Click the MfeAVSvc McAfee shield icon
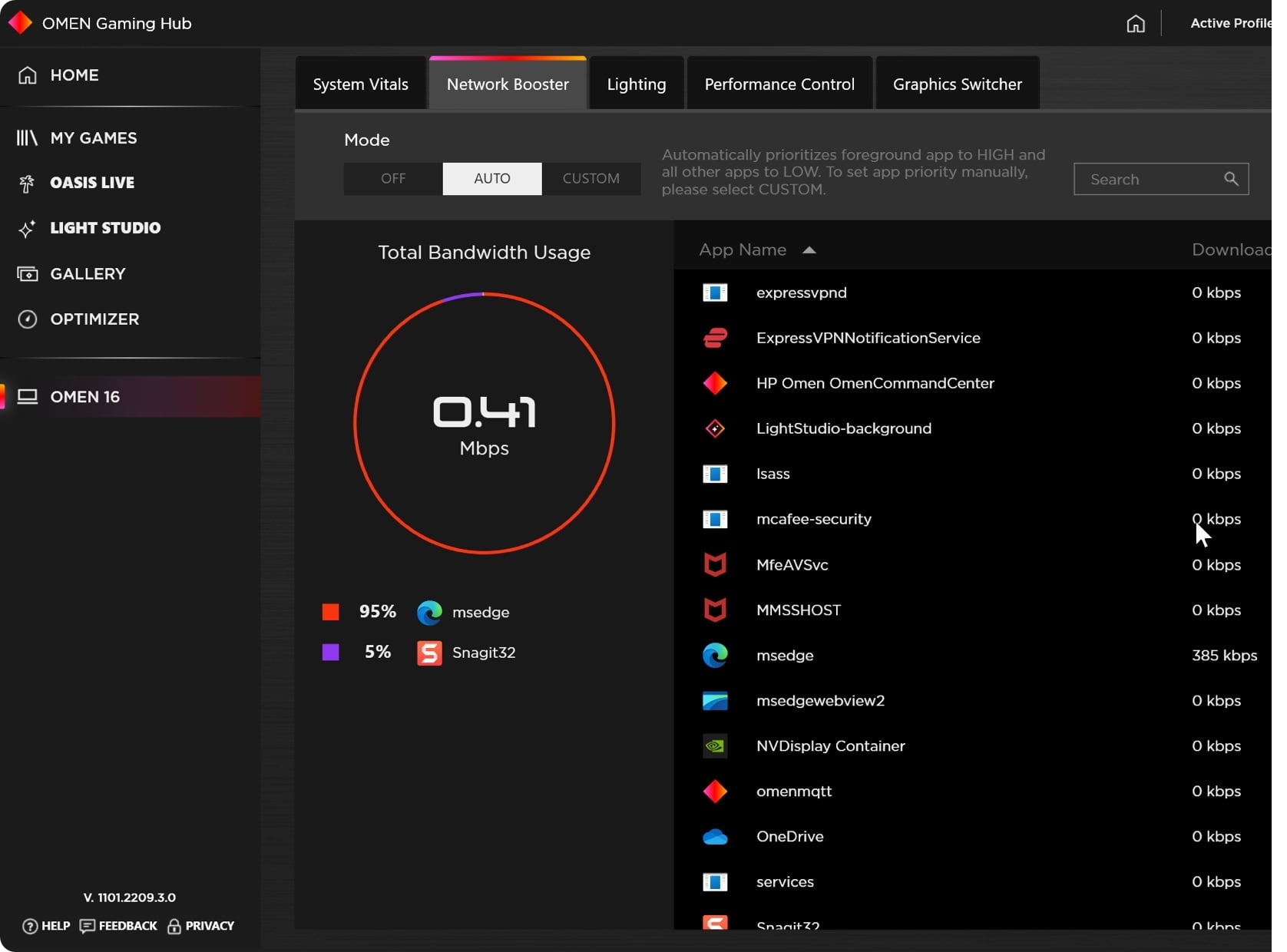Viewport: 1287px width, 952px height. tap(714, 564)
